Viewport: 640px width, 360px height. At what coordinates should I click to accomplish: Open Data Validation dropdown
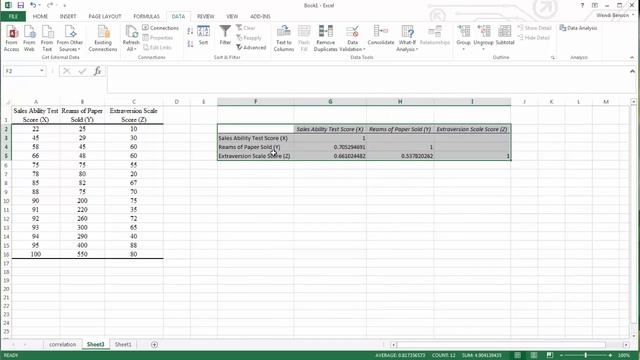point(352,38)
